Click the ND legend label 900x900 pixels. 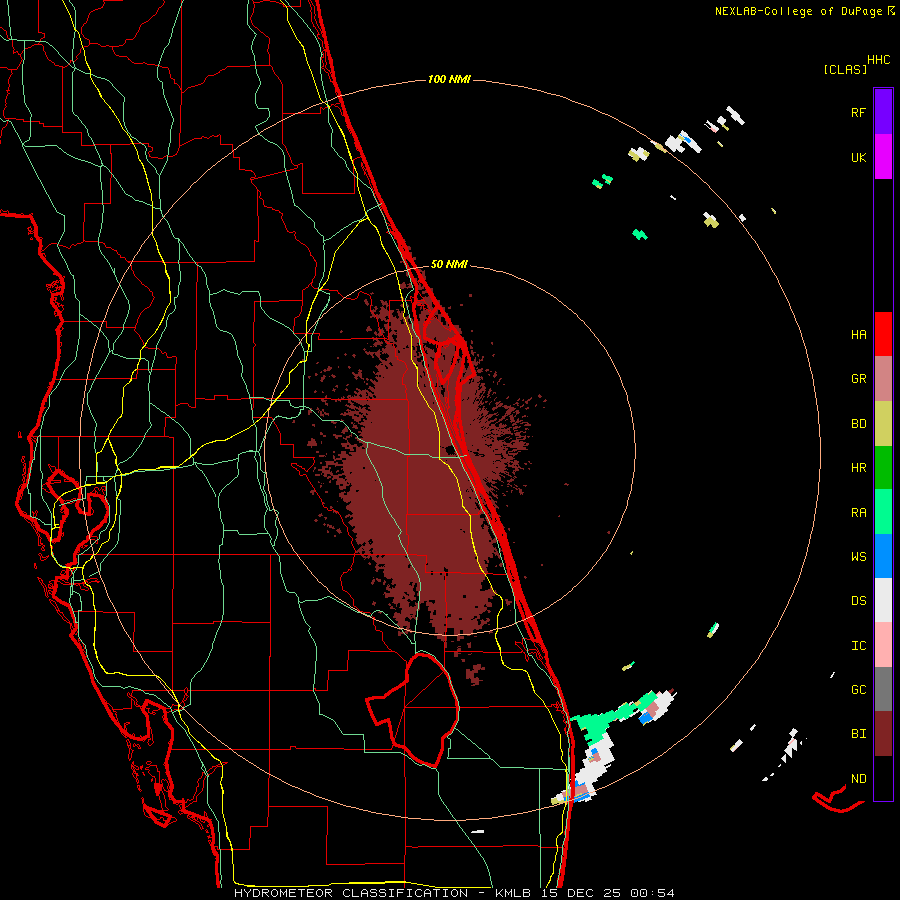tap(858, 779)
